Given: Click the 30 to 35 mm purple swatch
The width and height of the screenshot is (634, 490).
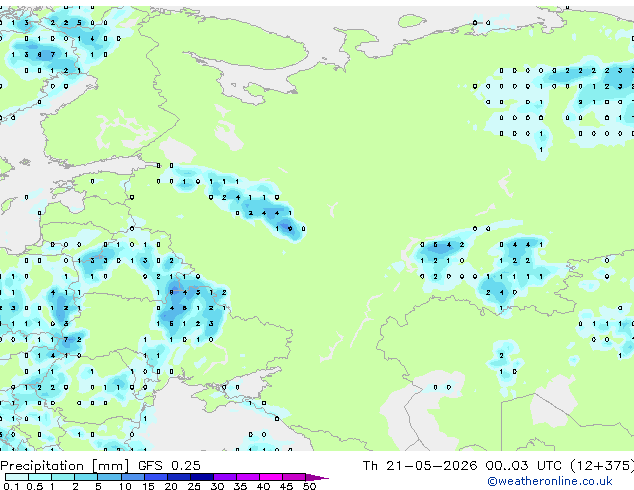Looking at the screenshot, I should click(x=225, y=477).
